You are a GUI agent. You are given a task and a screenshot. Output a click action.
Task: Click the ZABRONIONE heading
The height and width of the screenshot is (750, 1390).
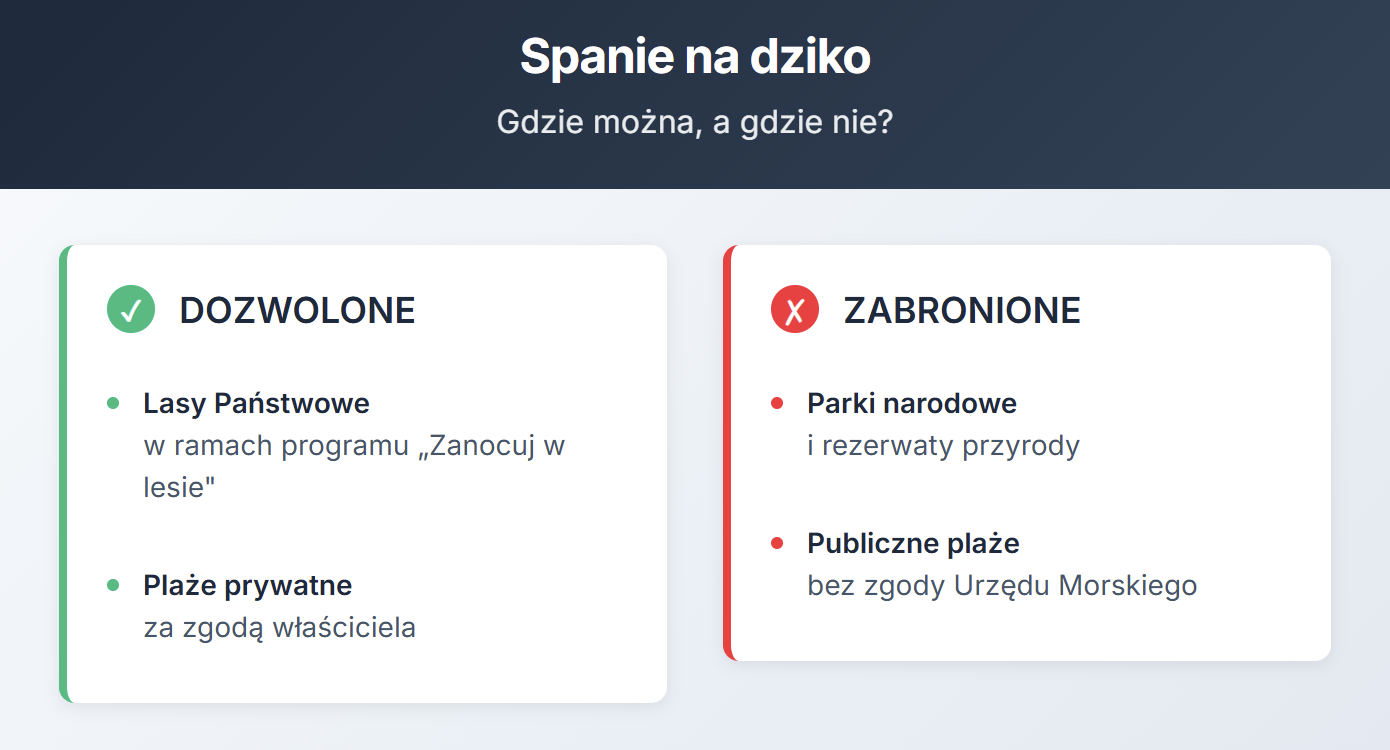pyautogui.click(x=962, y=310)
